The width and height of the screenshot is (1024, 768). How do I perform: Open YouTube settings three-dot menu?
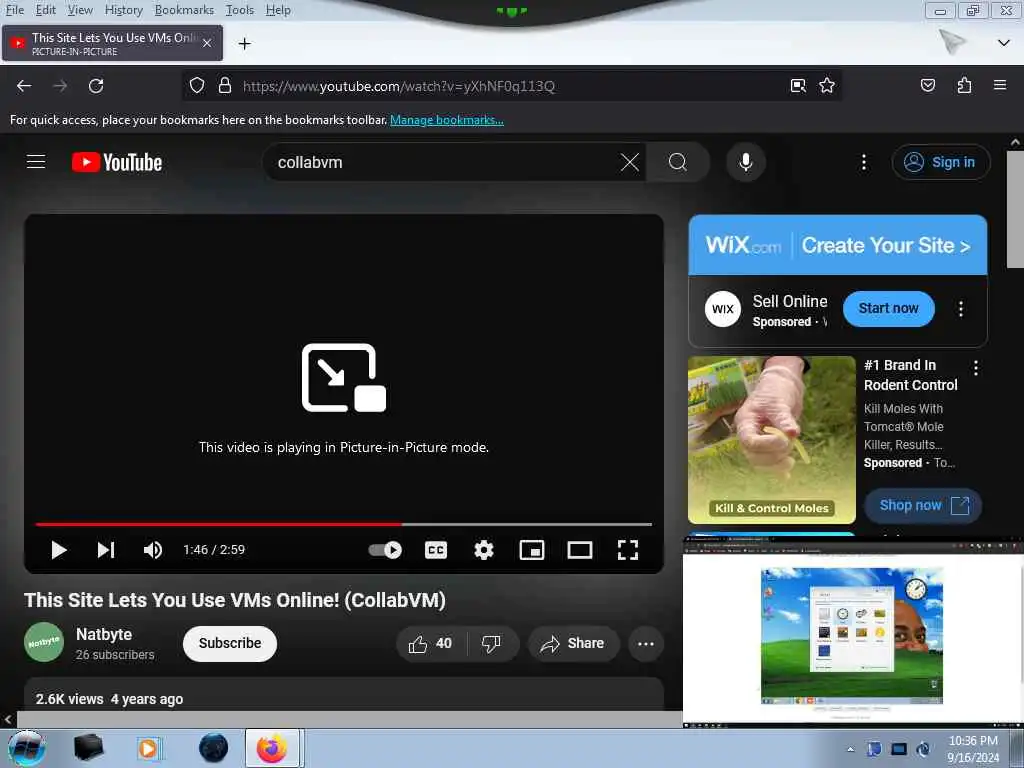863,162
